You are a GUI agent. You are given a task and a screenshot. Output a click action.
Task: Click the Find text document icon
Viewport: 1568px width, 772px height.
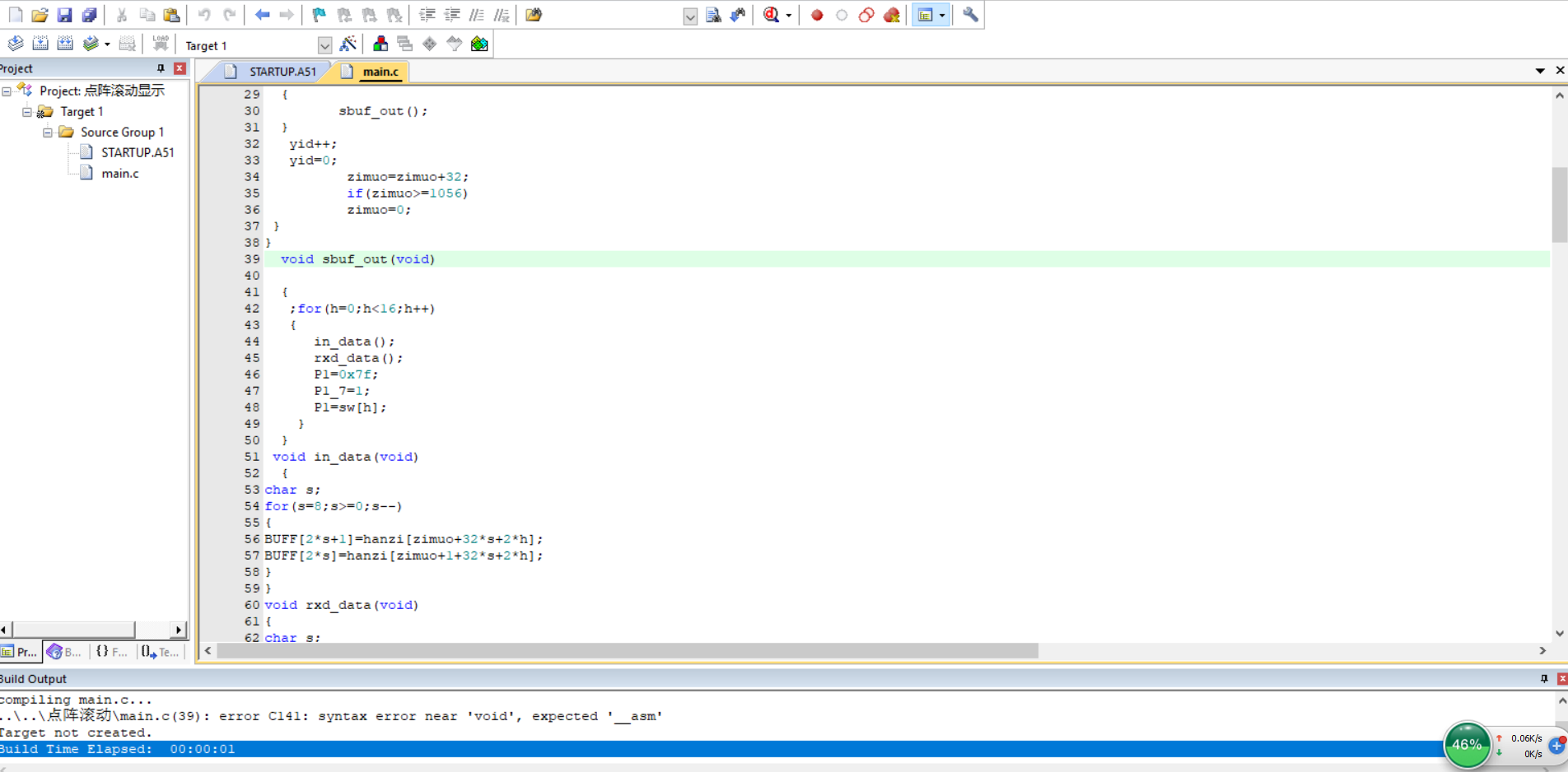point(714,15)
